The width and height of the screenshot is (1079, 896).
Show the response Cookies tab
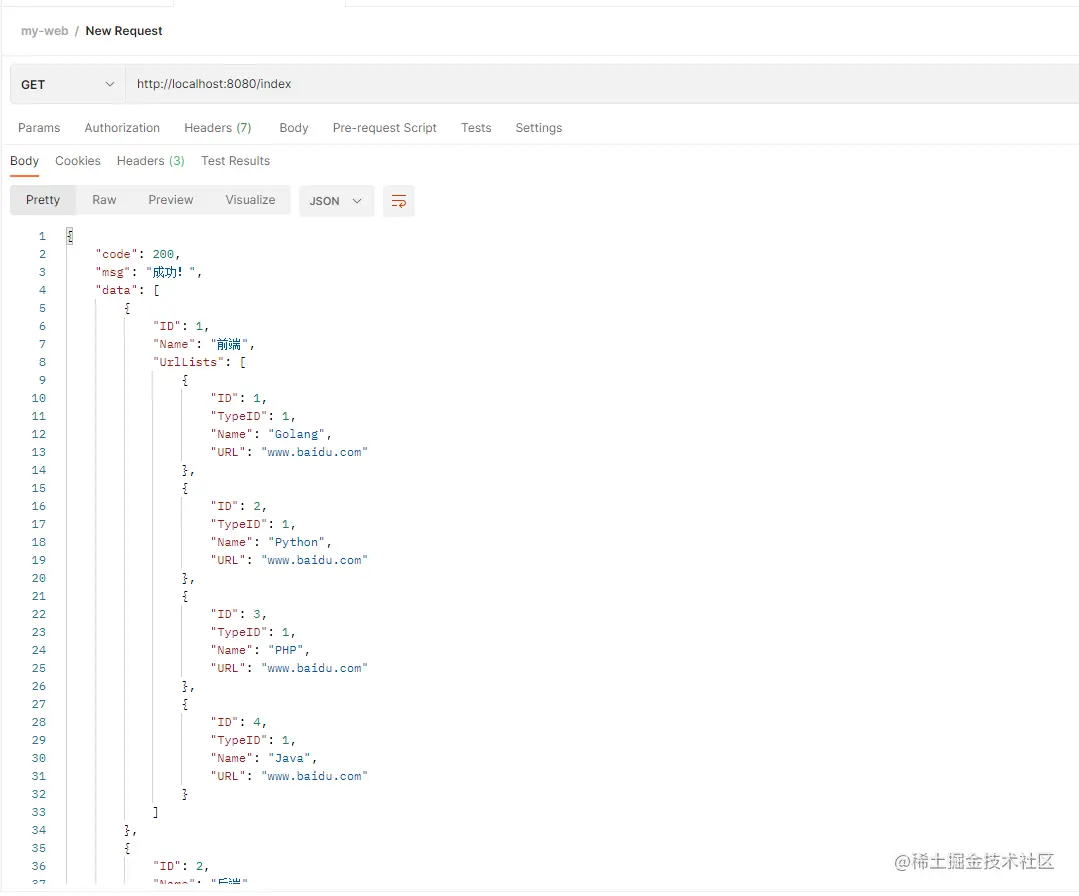[78, 161]
